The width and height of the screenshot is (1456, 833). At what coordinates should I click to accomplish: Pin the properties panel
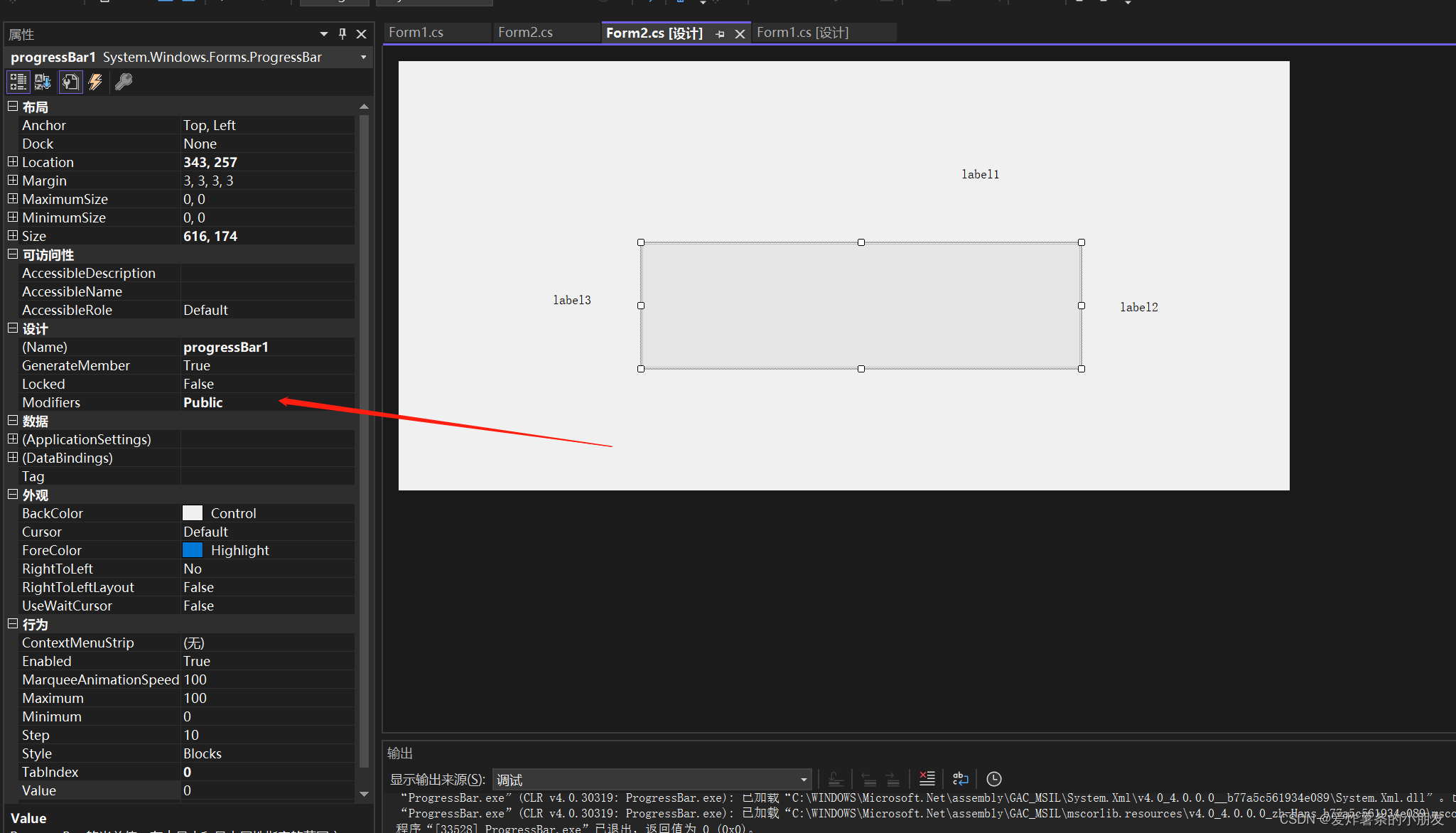(x=343, y=34)
